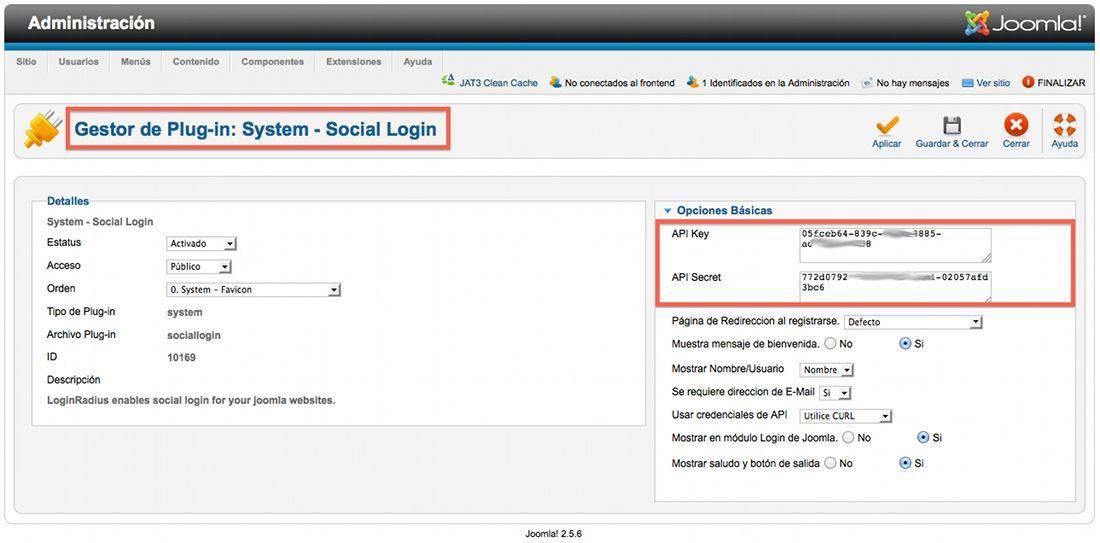1100x543 pixels.
Task: Click the Tipo de Plug-in value system
Action: pyautogui.click(x=185, y=312)
